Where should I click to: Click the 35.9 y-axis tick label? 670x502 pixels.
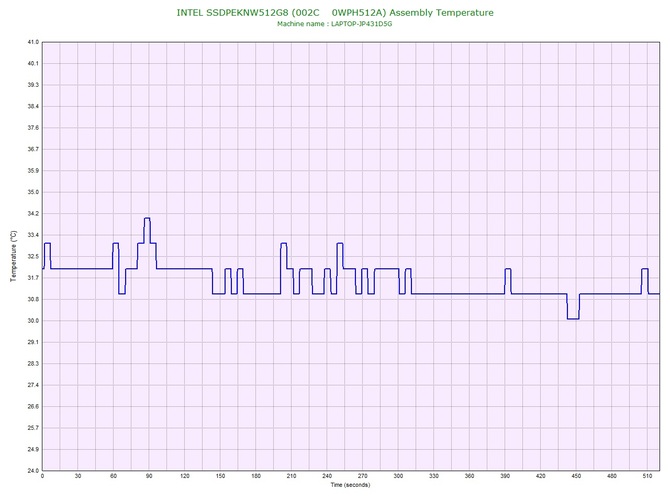coord(33,170)
